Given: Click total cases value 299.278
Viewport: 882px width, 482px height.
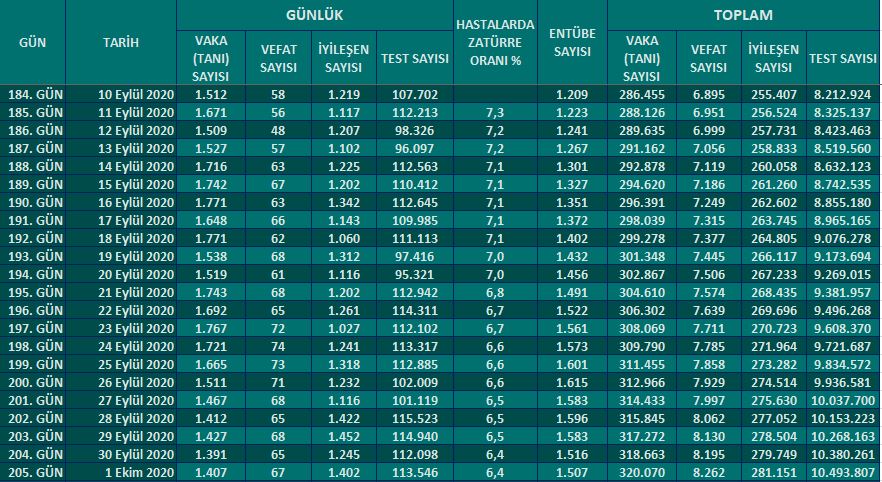Looking at the screenshot, I should point(642,238).
